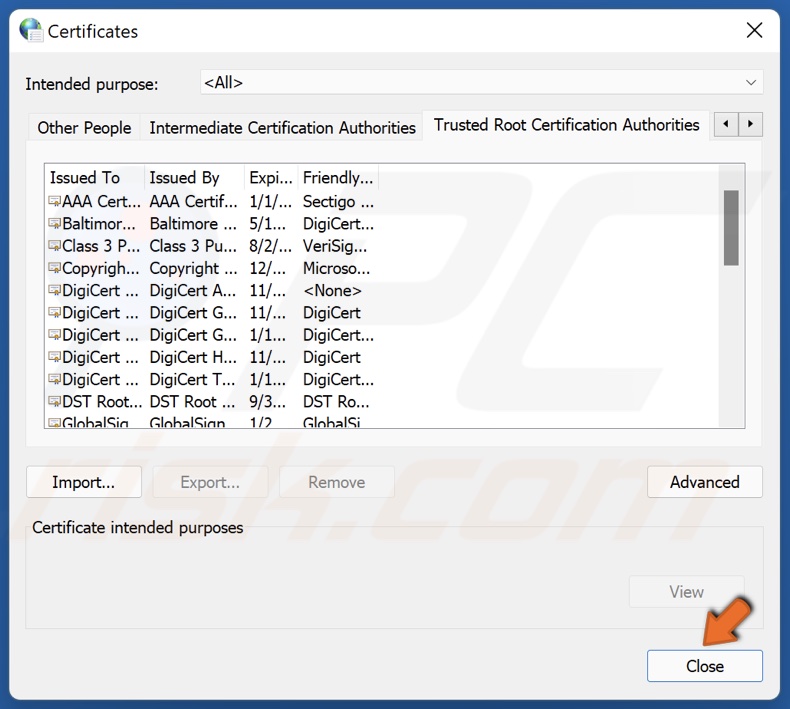
Task: Click the Close button at the bottom
Action: tap(704, 666)
